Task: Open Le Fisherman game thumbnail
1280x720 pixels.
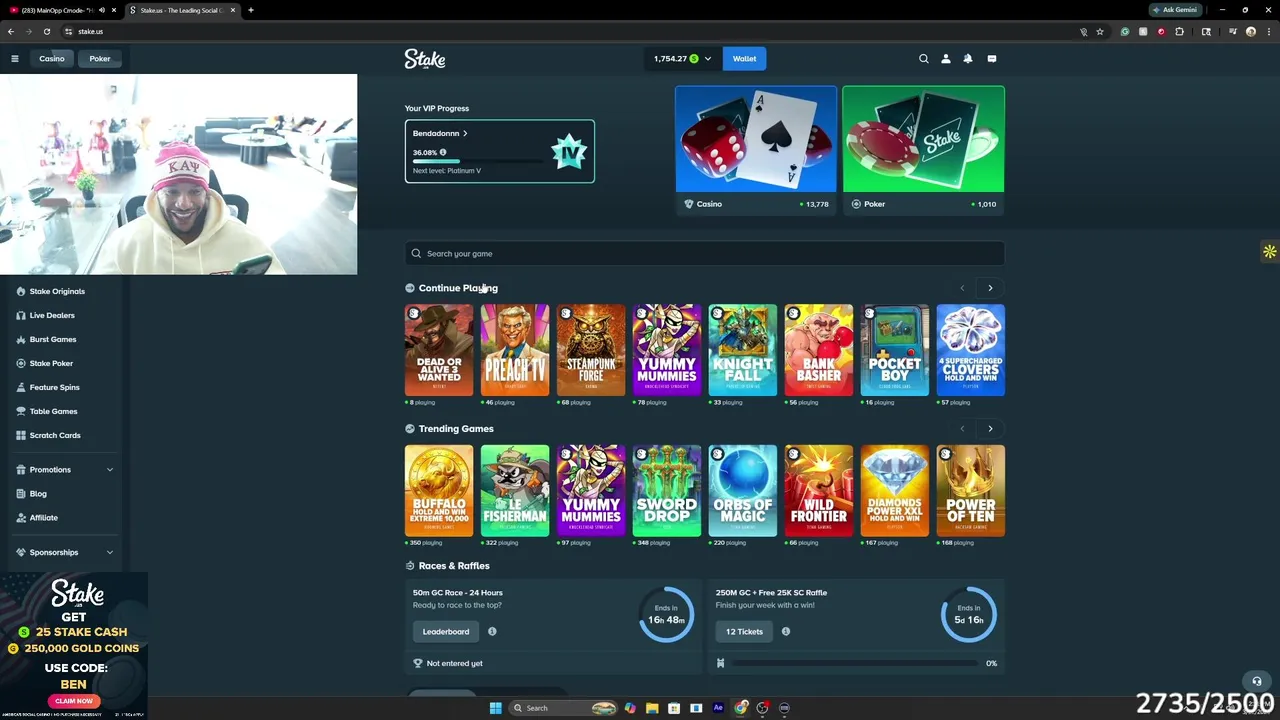Action: [515, 491]
